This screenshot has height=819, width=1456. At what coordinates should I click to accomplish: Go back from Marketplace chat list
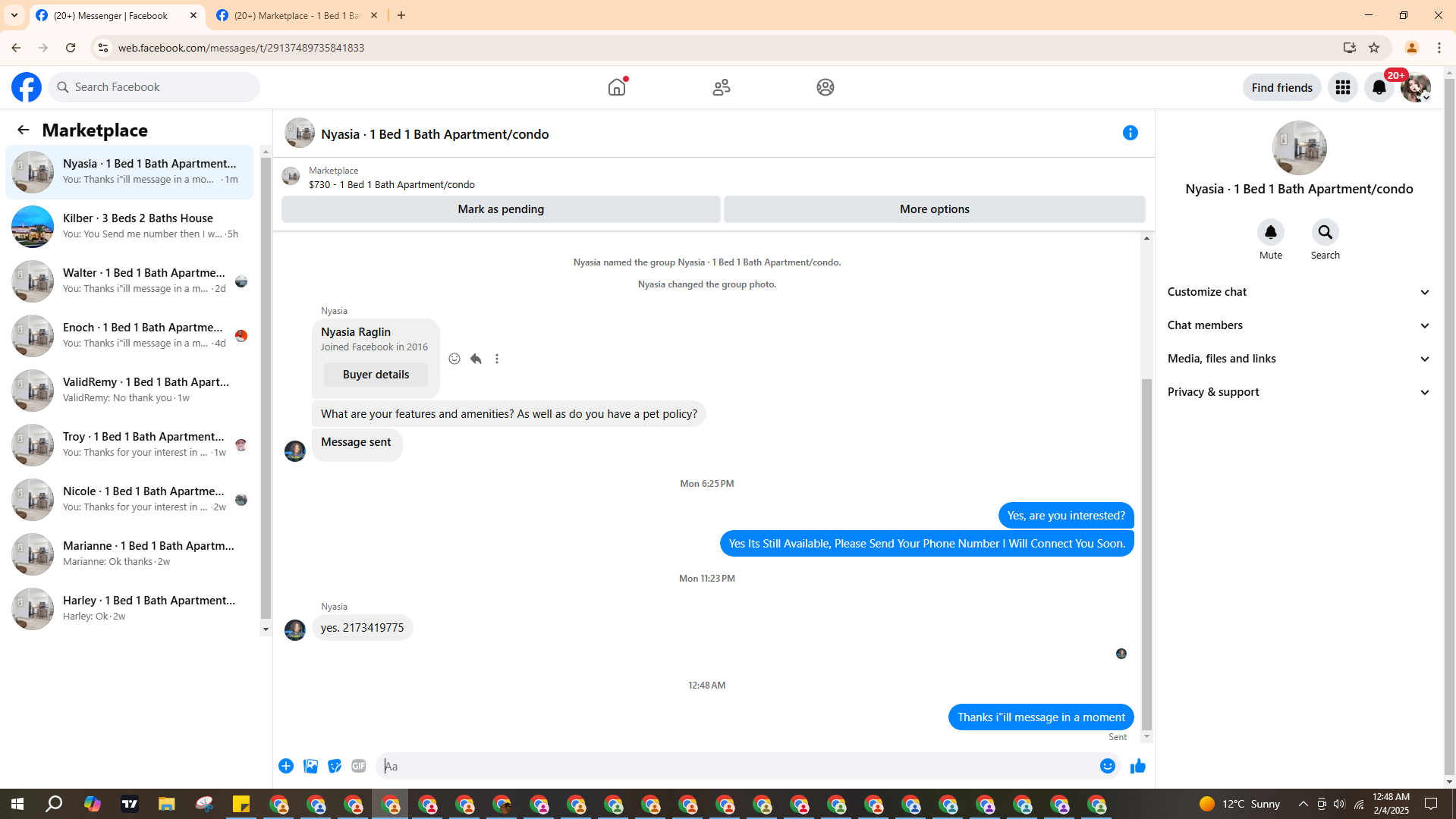tap(24, 130)
